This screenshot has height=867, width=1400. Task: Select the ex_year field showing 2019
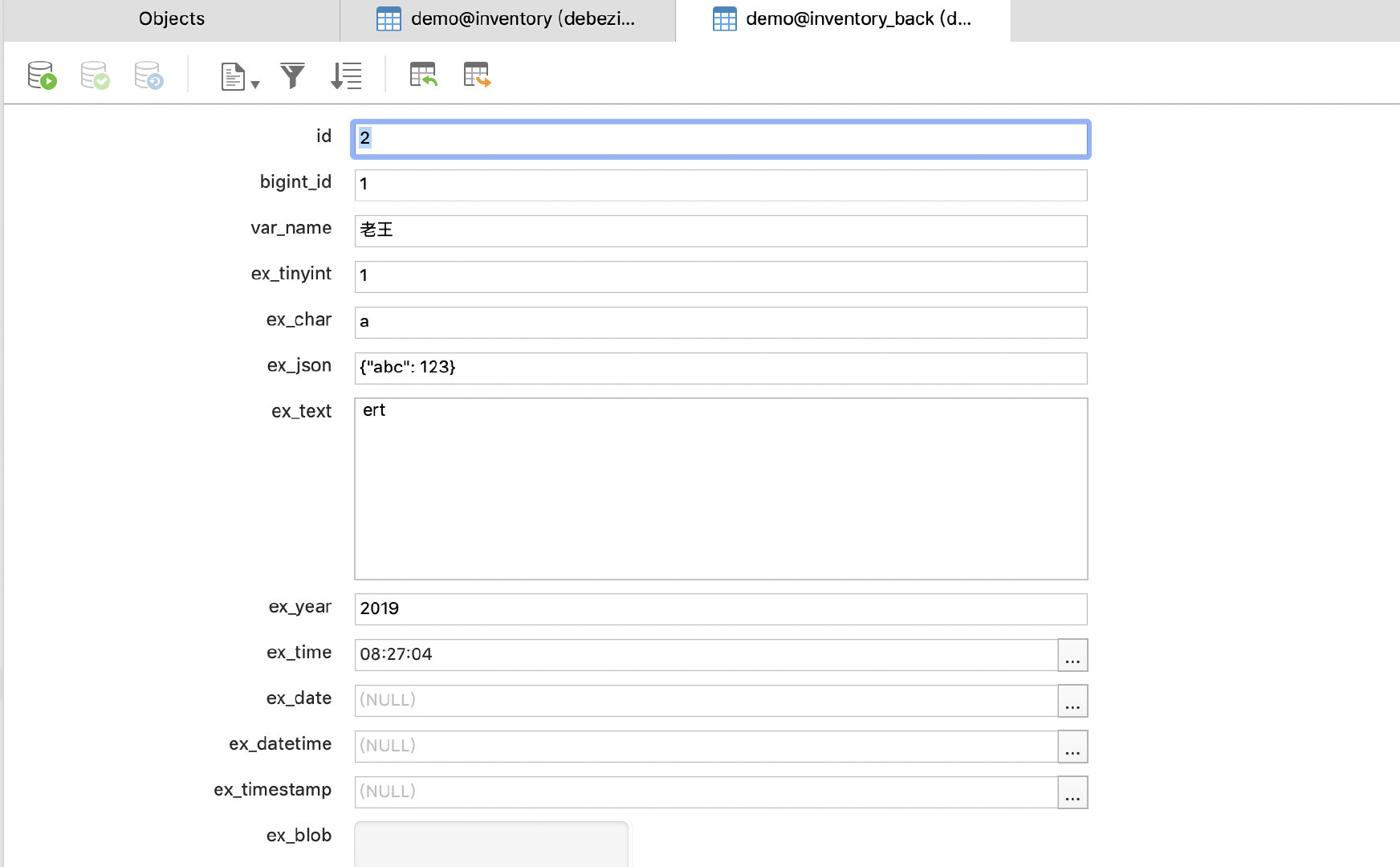tap(720, 609)
